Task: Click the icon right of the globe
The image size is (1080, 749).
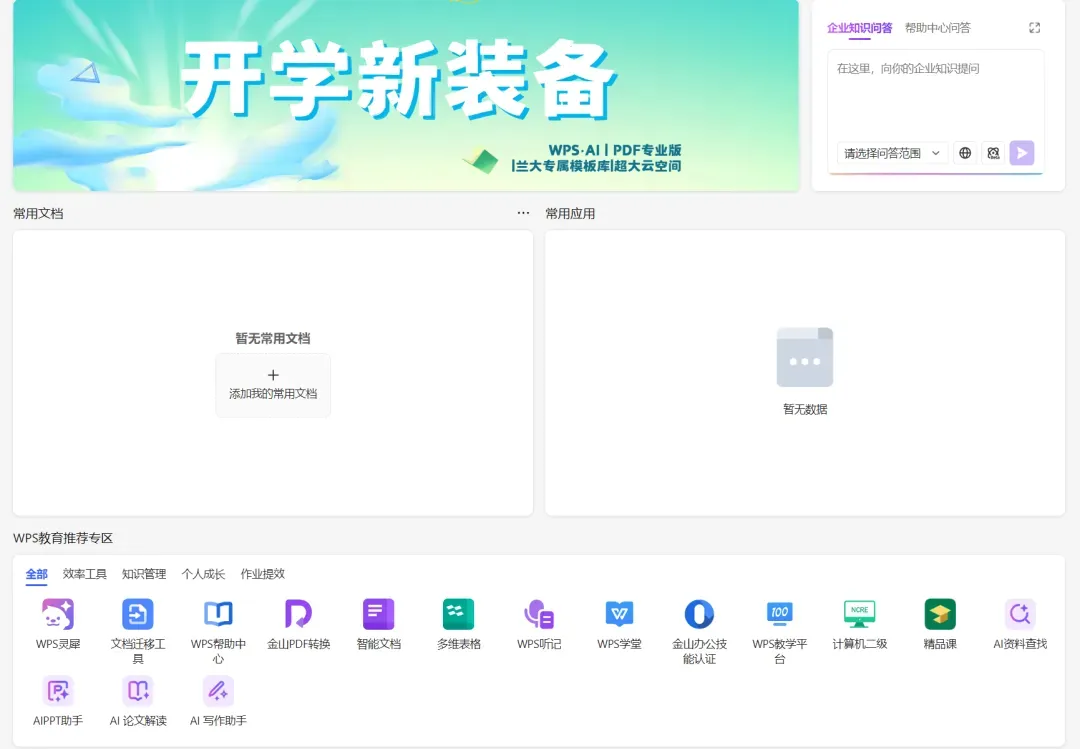Action: [x=993, y=153]
